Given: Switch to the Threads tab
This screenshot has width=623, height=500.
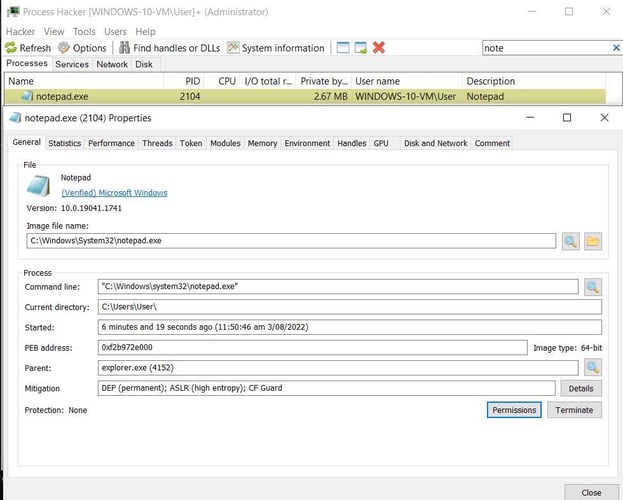Looking at the screenshot, I should 157,143.
